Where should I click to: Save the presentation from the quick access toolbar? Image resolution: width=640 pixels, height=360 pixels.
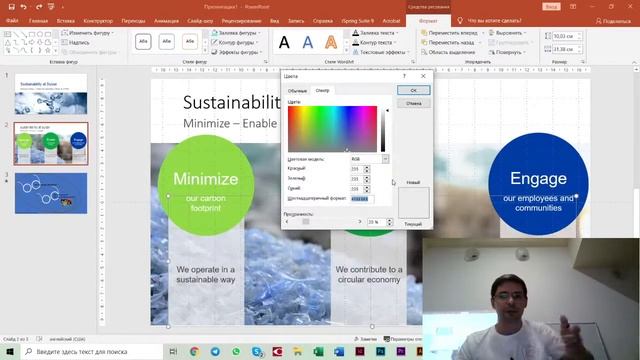pyautogui.click(x=11, y=7)
